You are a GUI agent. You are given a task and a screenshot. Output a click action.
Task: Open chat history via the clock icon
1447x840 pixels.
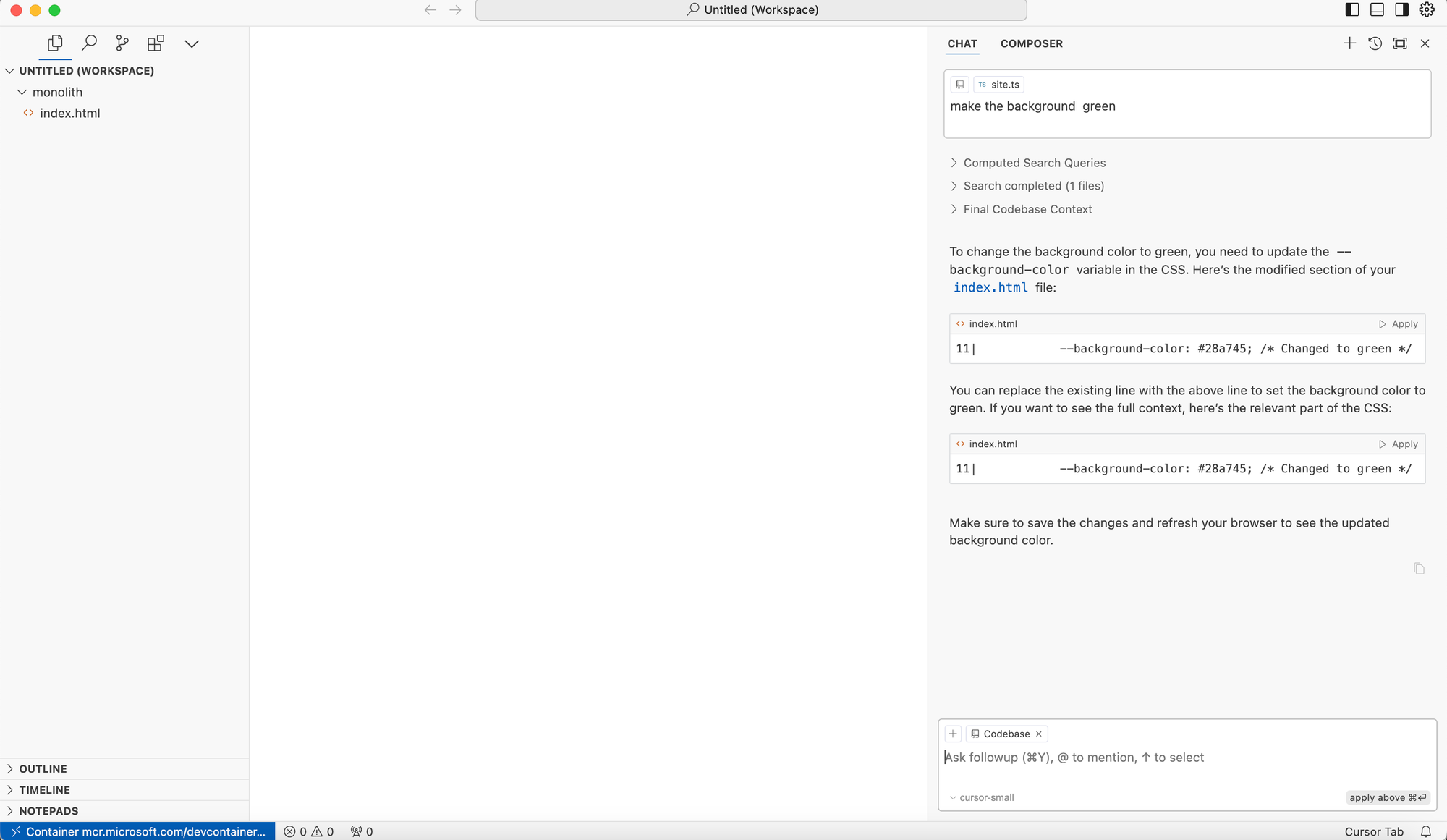[1375, 43]
